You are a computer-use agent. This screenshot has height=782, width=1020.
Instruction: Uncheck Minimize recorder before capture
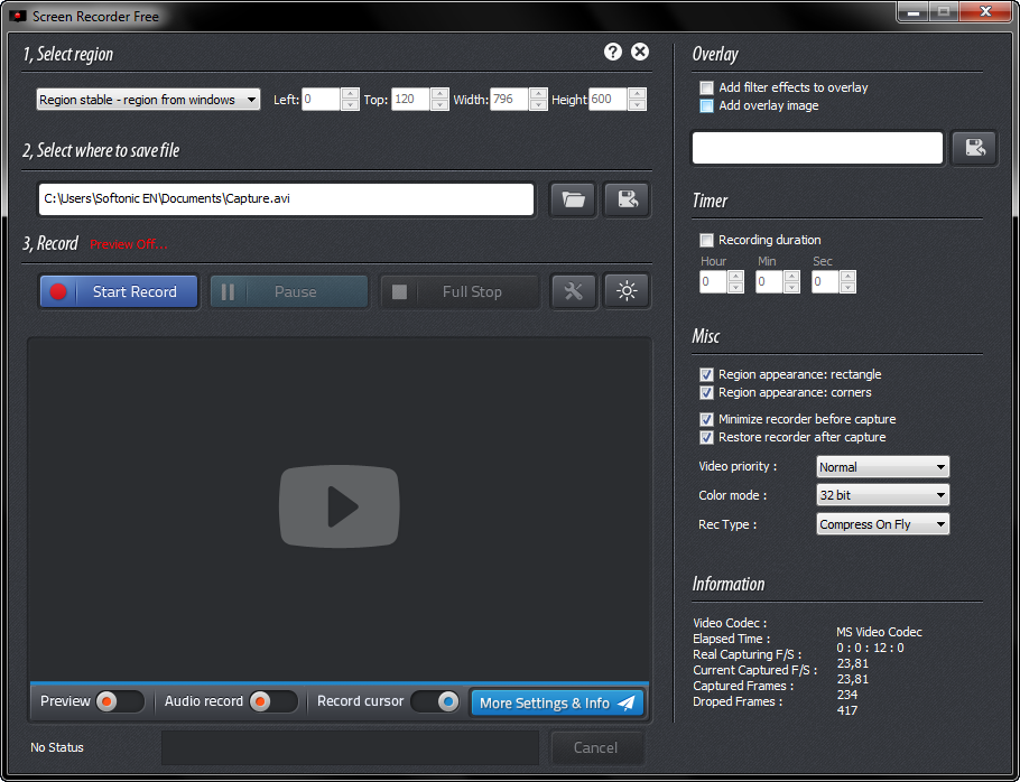(707, 419)
